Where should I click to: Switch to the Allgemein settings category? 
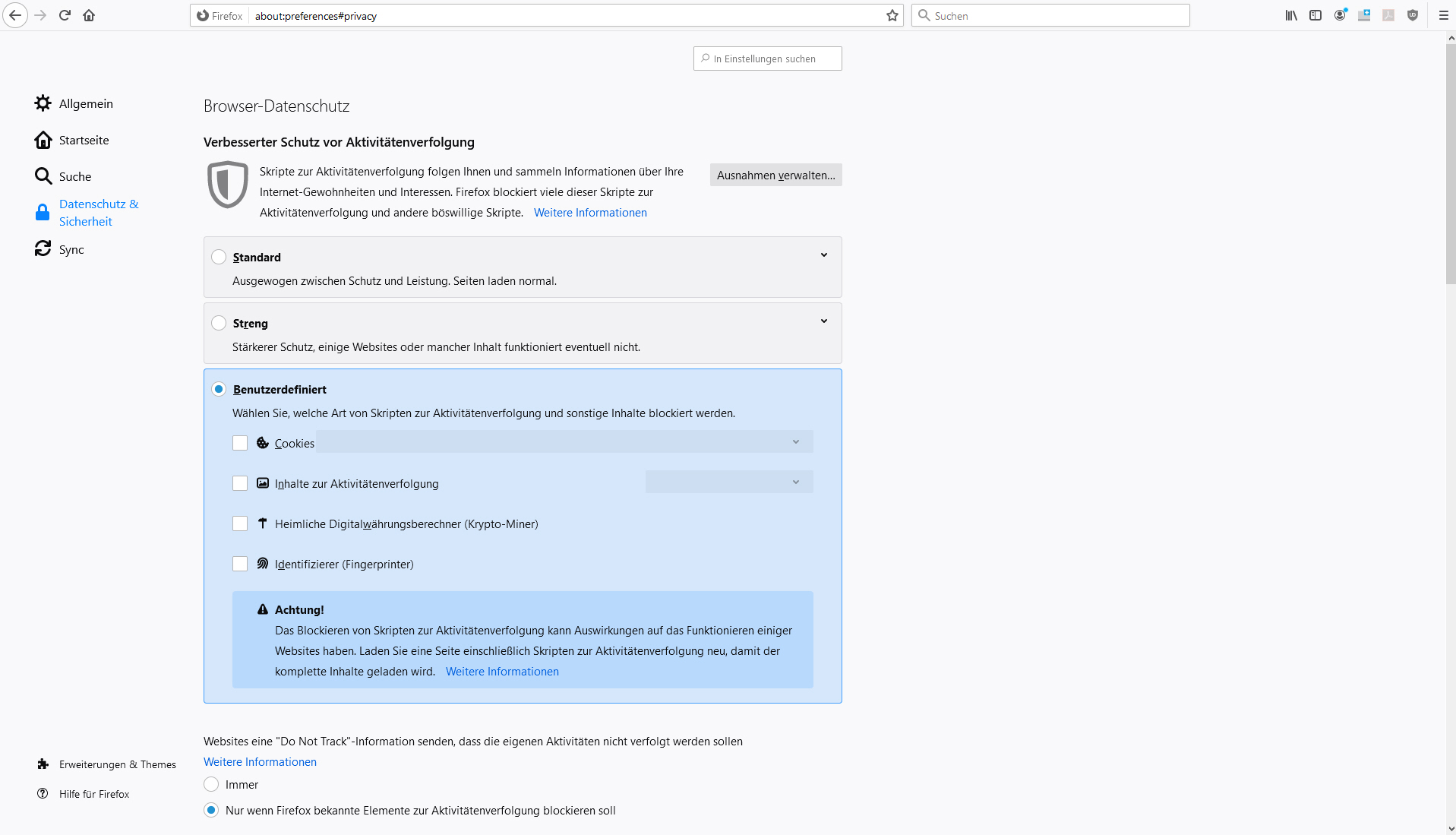85,103
